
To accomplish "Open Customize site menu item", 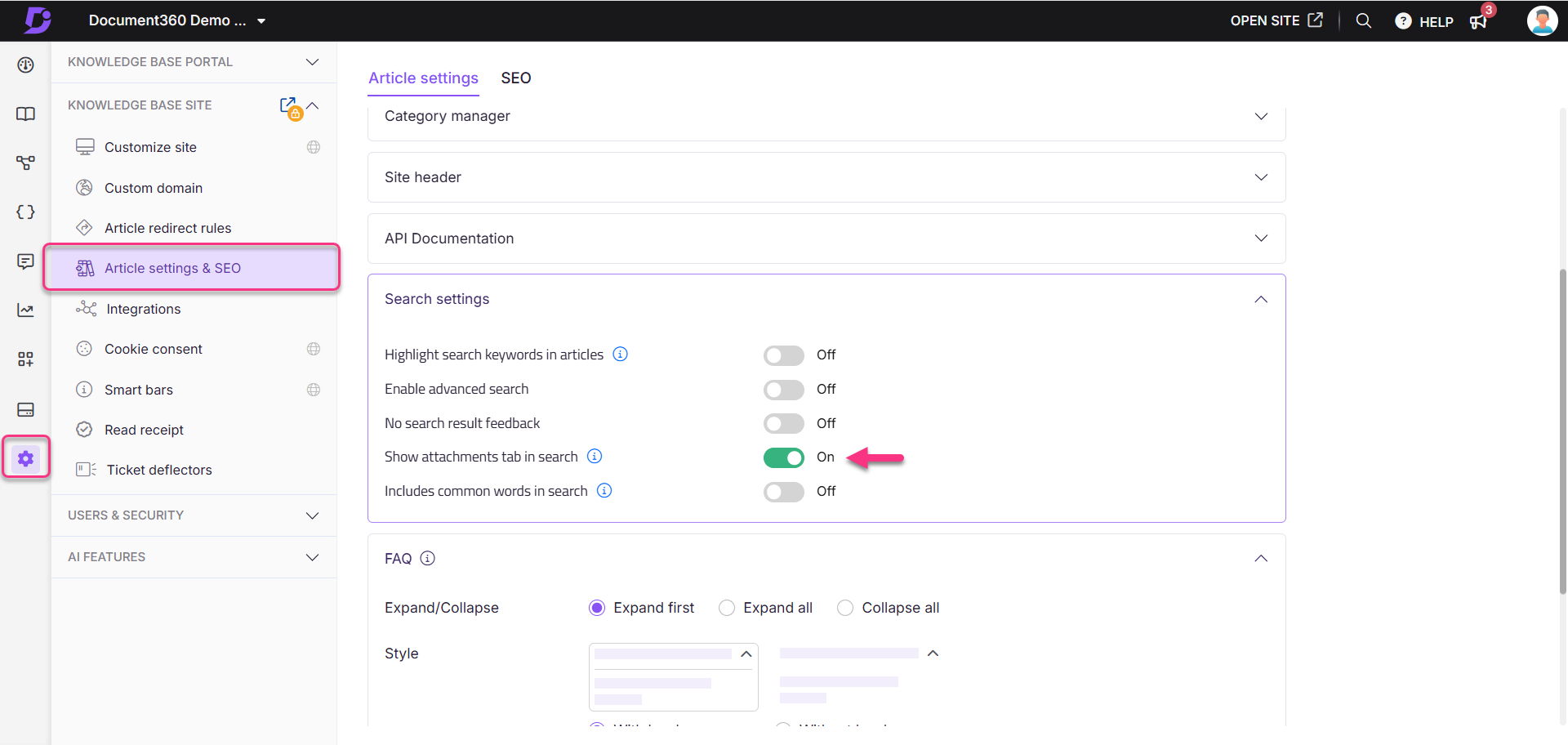I will [x=194, y=147].
